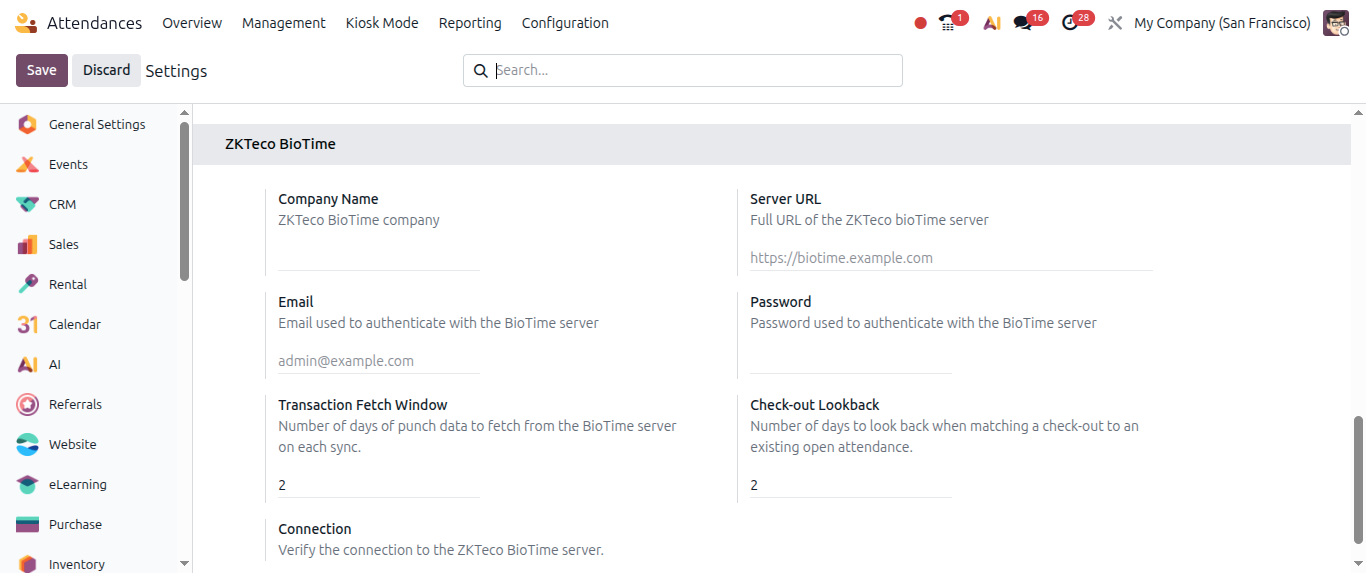Select the Website icon in sidebar

(27, 445)
